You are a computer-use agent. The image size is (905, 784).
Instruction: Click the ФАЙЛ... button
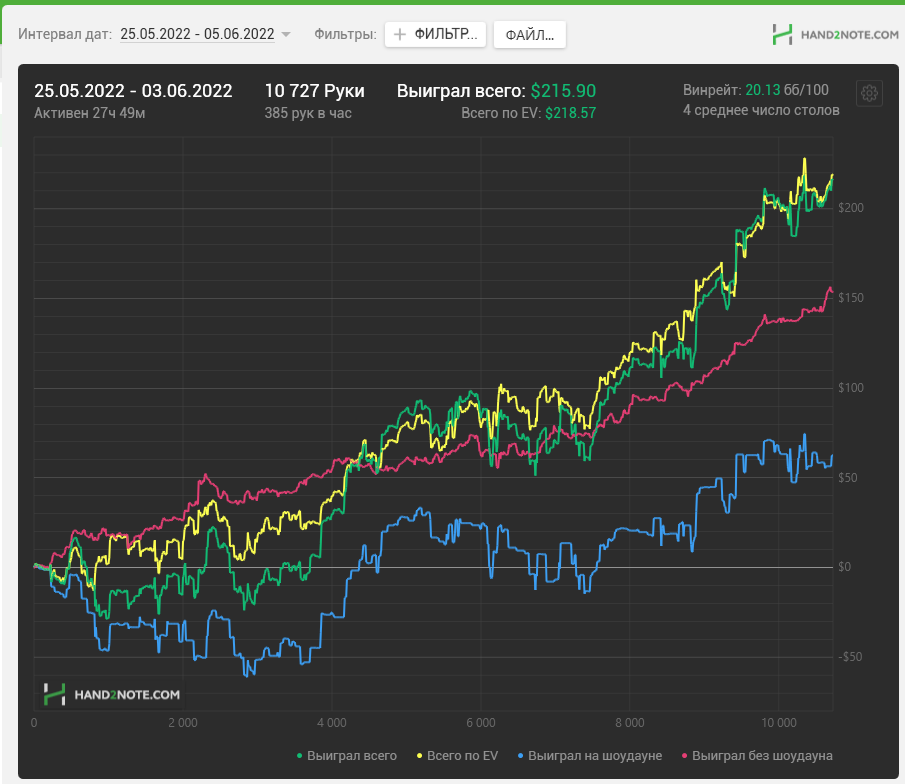[529, 35]
